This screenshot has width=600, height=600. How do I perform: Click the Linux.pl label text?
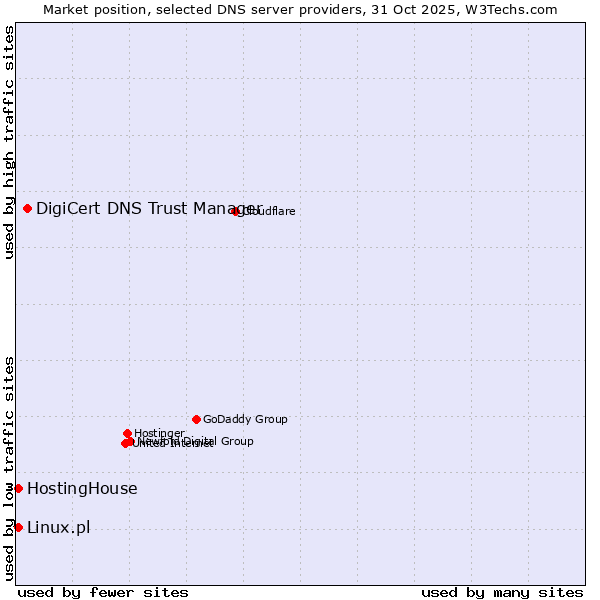58,527
